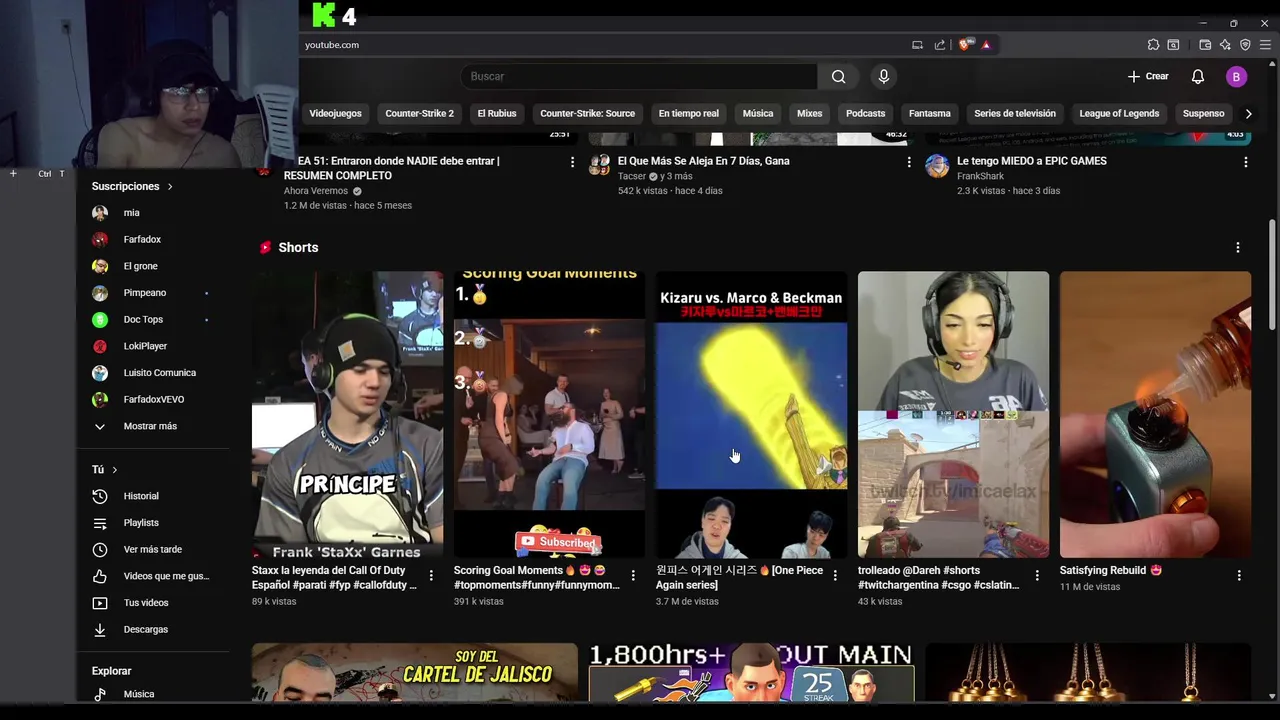Select the Podcasts filter chip
1280x720 pixels.
(865, 114)
